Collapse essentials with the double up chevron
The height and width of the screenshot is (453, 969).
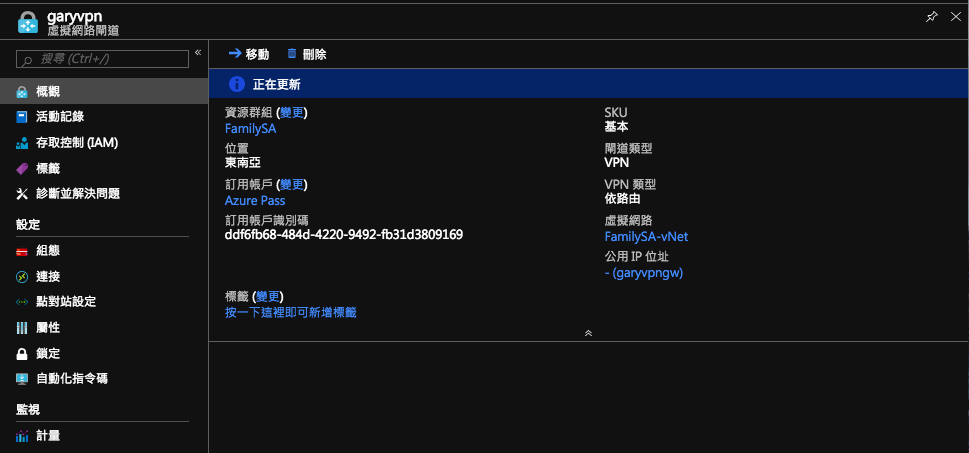pyautogui.click(x=588, y=333)
